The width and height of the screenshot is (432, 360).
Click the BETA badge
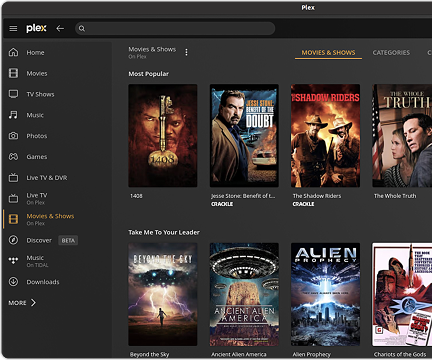pyautogui.click(x=68, y=240)
